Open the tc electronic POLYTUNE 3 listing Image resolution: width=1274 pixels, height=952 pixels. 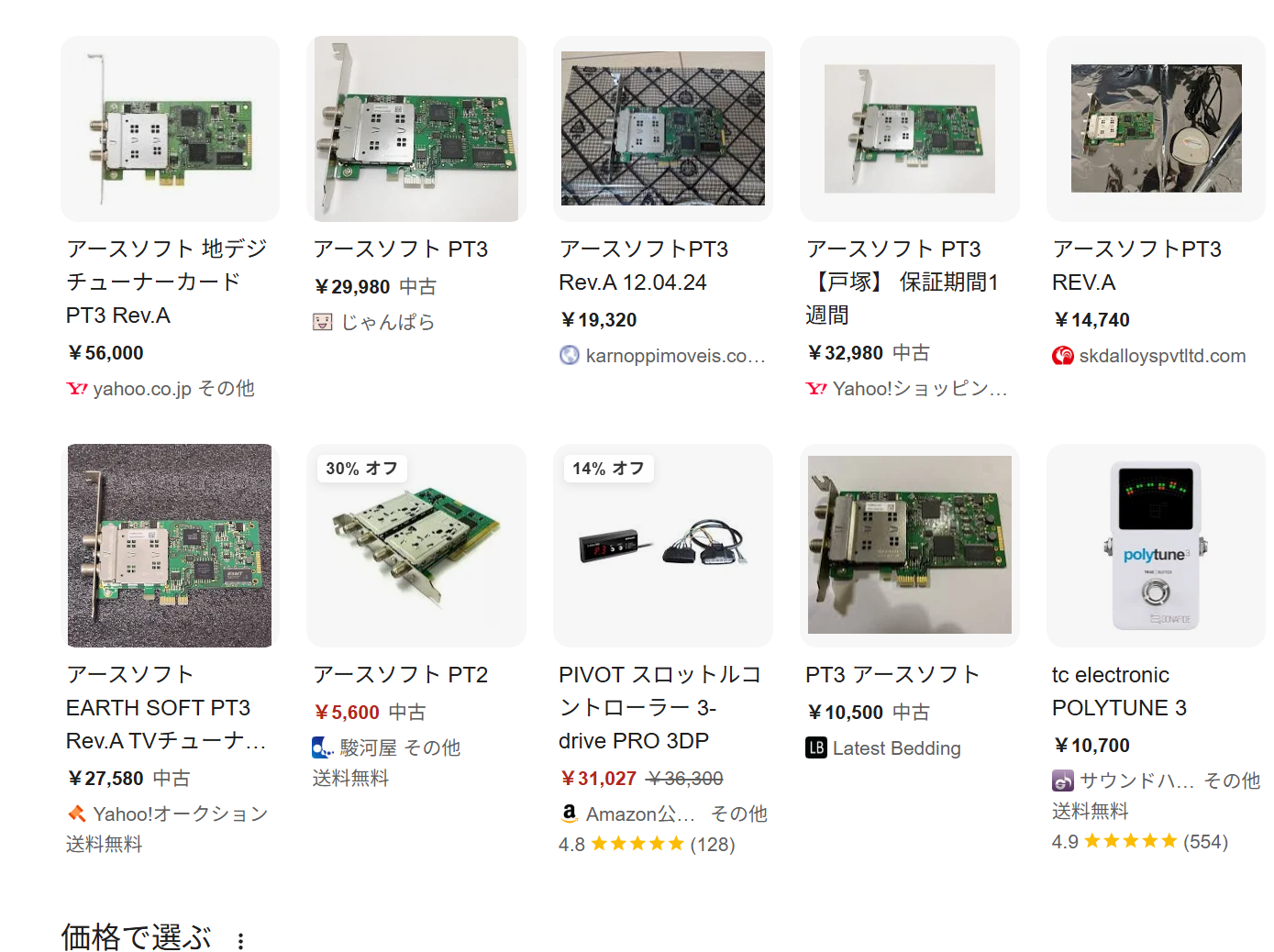1118,692
